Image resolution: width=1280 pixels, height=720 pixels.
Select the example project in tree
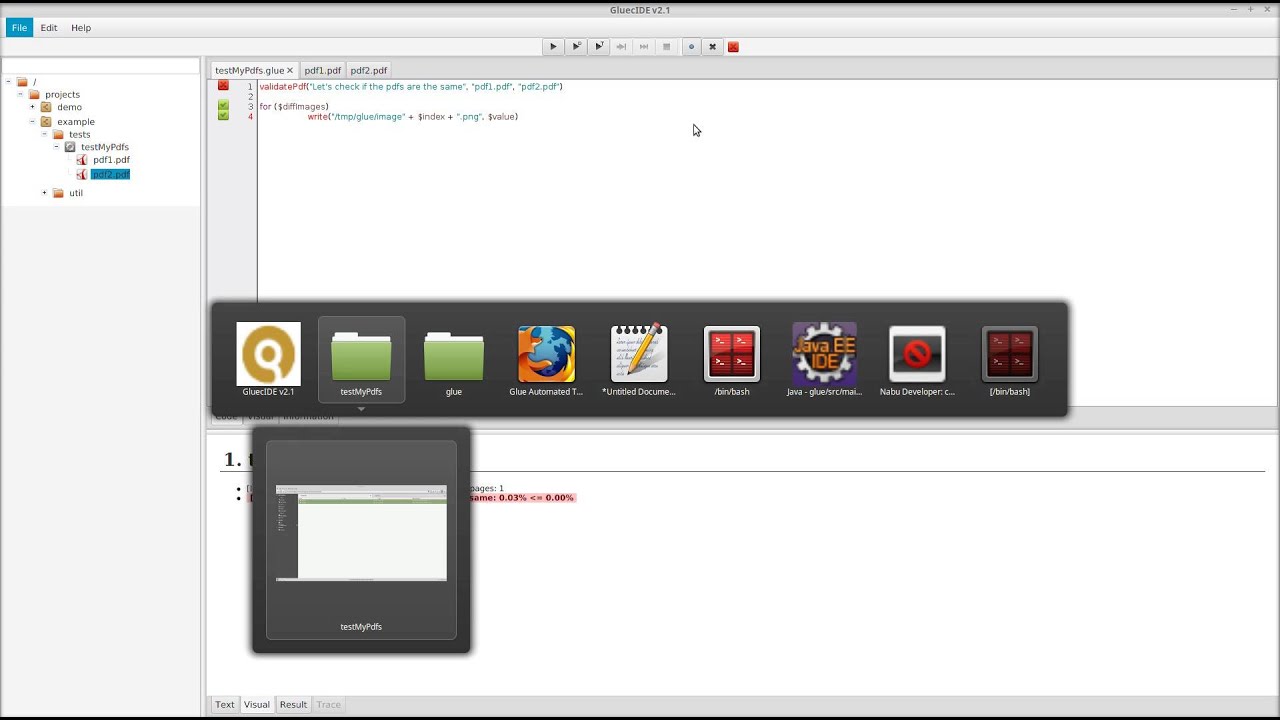coord(76,122)
